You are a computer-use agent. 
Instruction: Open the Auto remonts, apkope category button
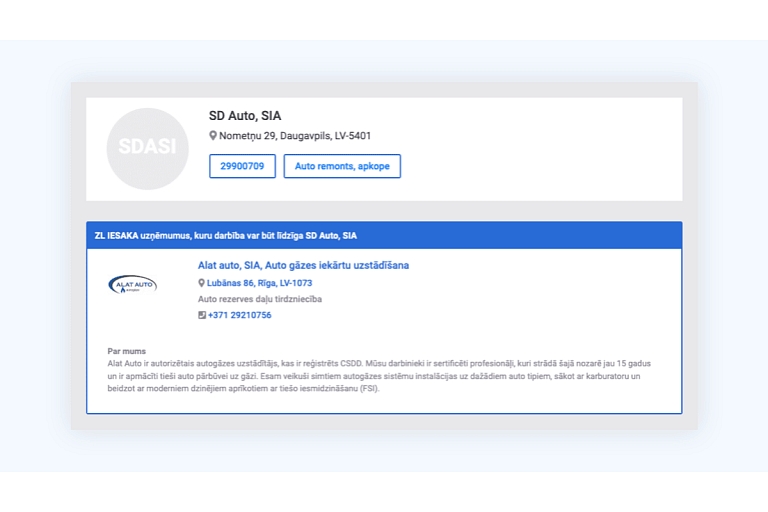[x=342, y=166]
